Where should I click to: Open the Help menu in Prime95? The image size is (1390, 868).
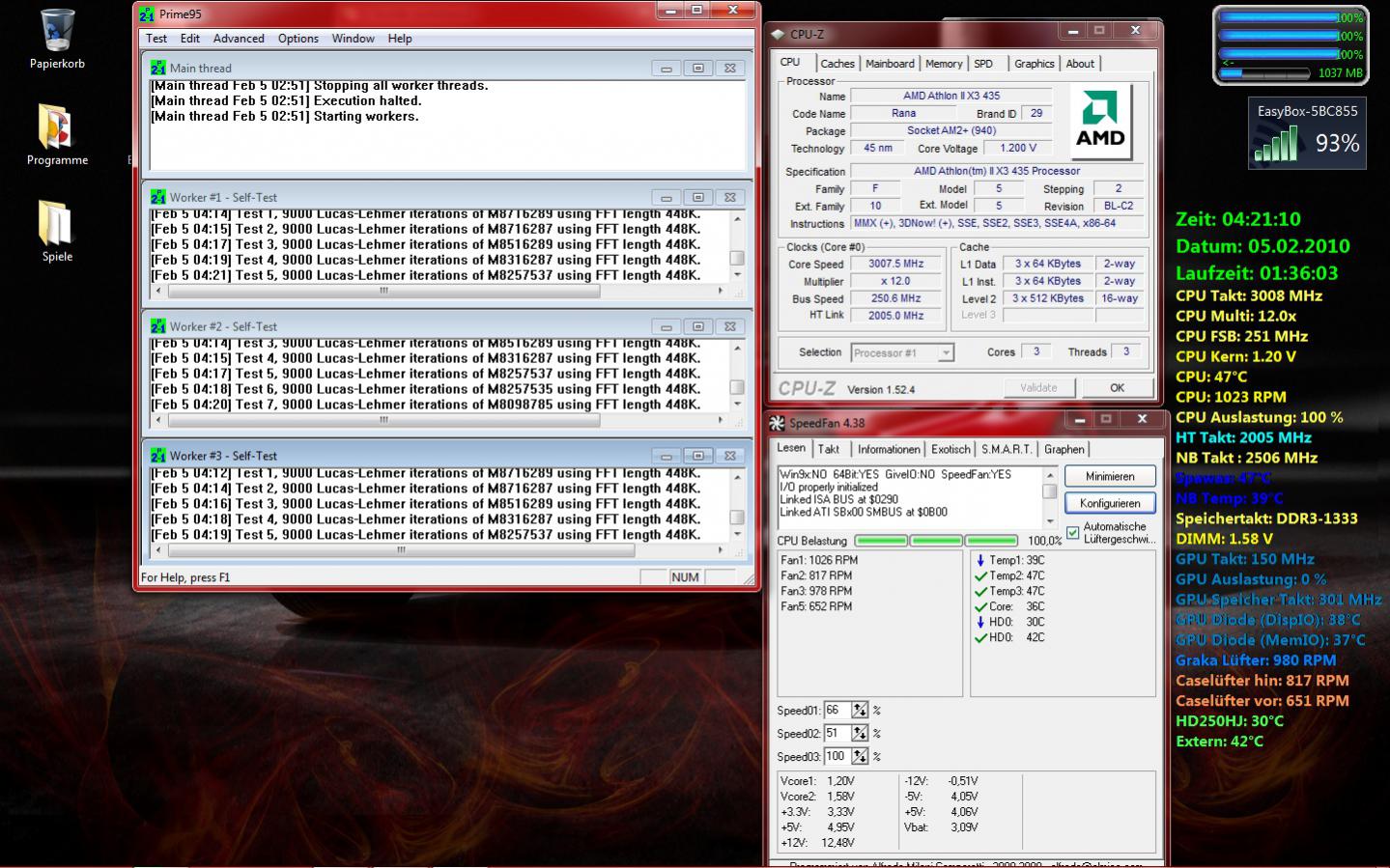pyautogui.click(x=400, y=39)
